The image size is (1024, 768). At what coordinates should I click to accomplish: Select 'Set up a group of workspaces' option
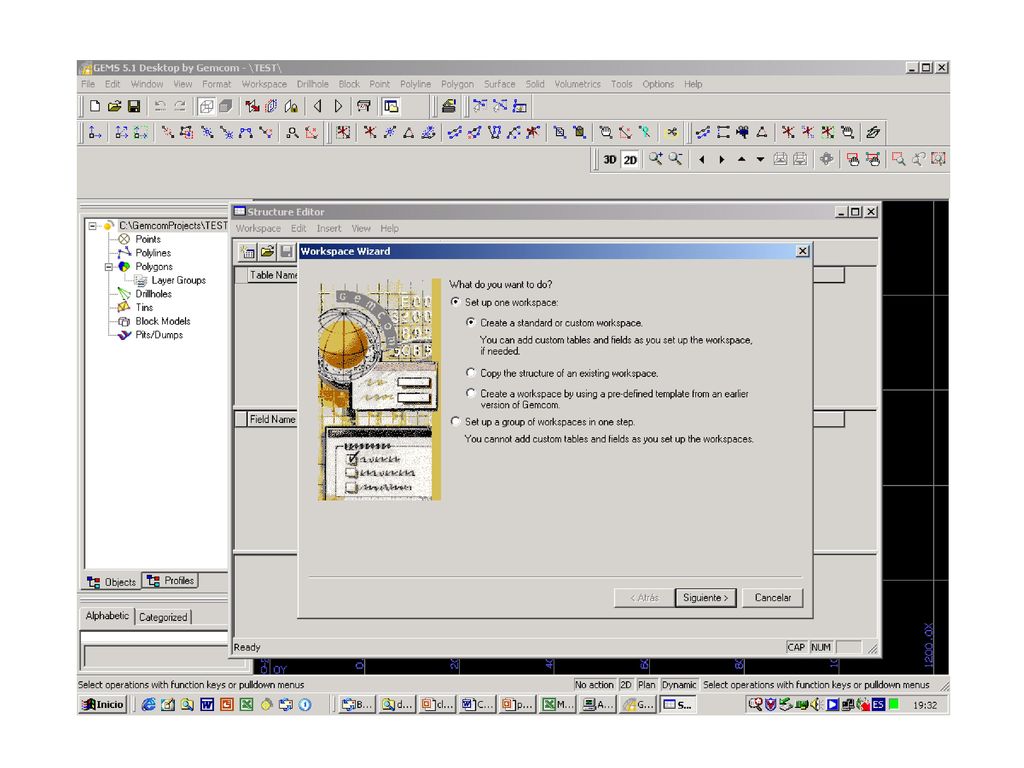(x=456, y=422)
